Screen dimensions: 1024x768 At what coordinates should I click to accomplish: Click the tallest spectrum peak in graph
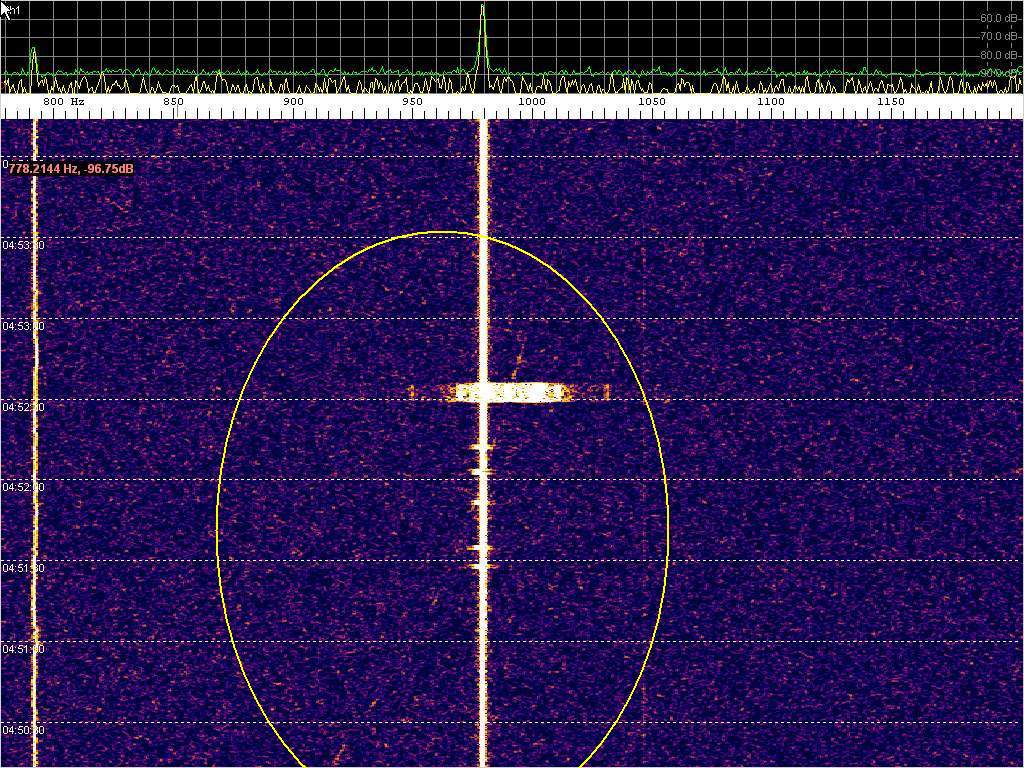[483, 12]
